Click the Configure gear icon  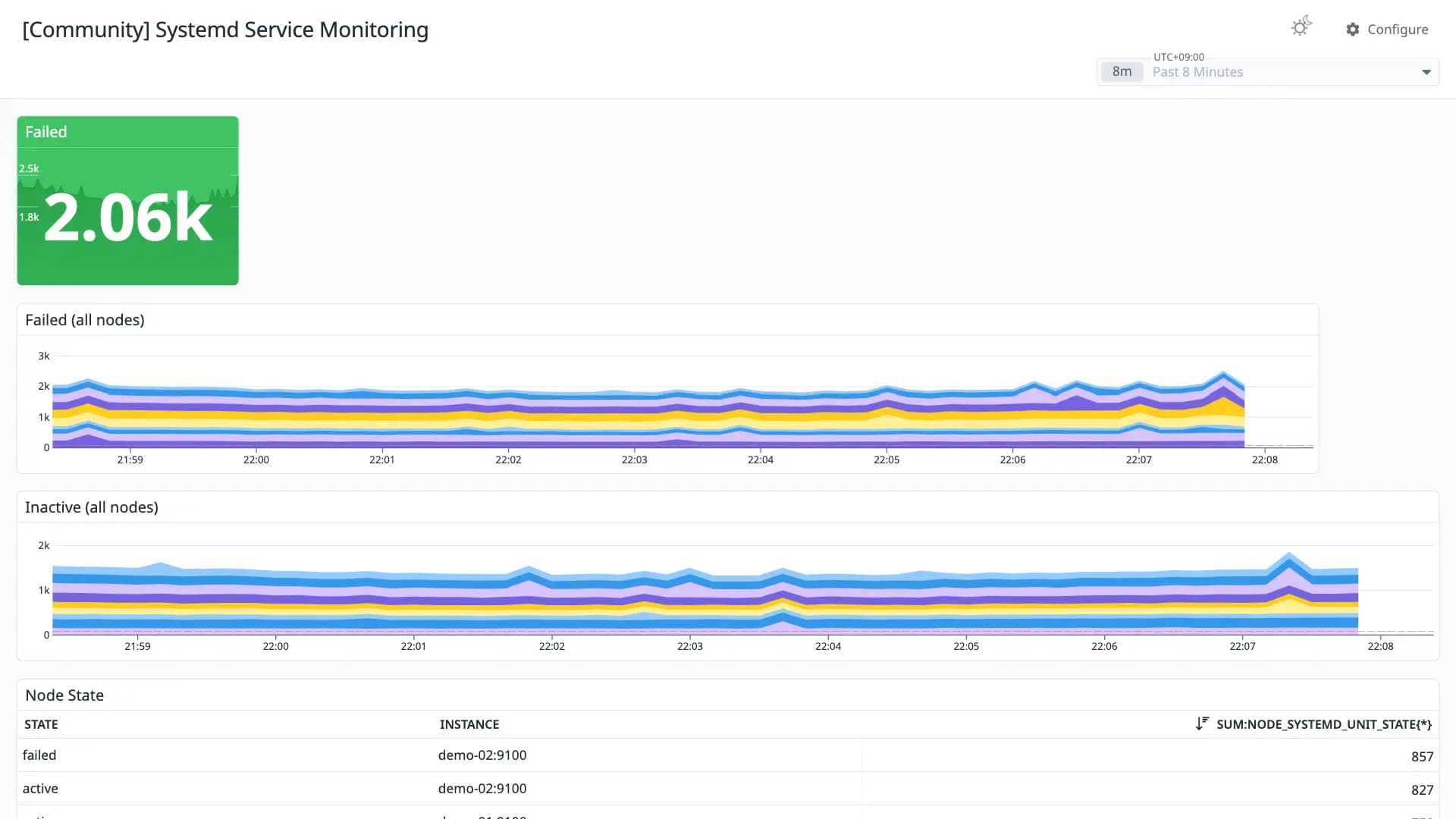tap(1353, 30)
